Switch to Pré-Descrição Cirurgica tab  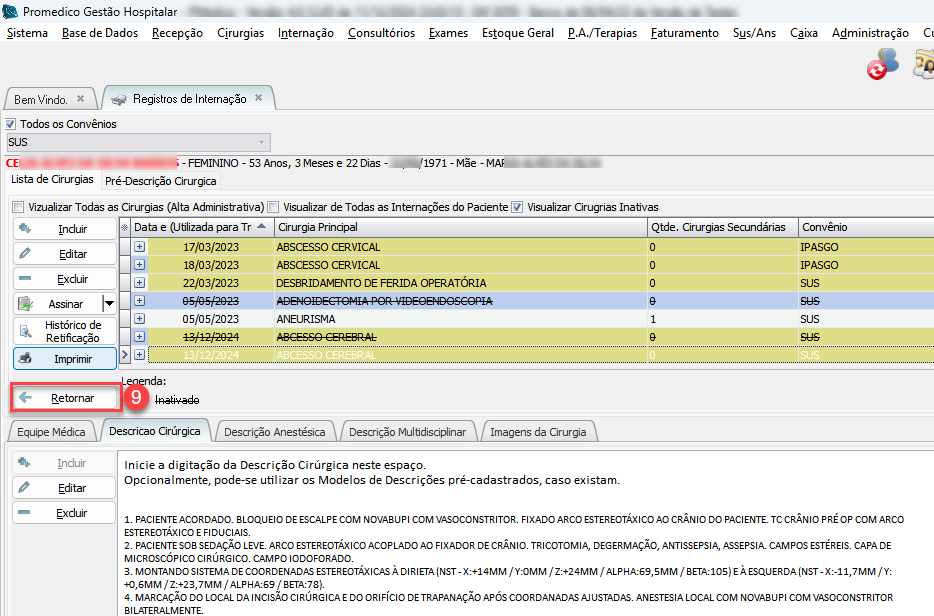pyautogui.click(x=161, y=181)
